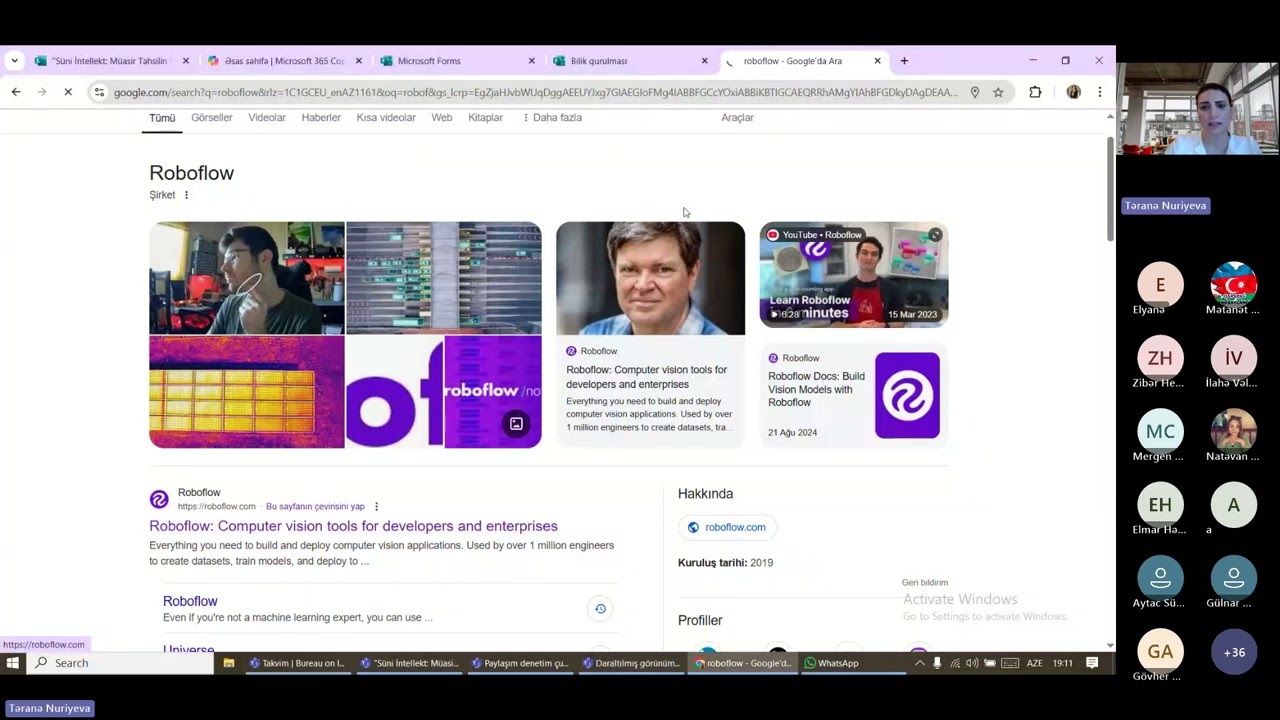1280x720 pixels.
Task: Stop loading the page
Action: (x=68, y=92)
